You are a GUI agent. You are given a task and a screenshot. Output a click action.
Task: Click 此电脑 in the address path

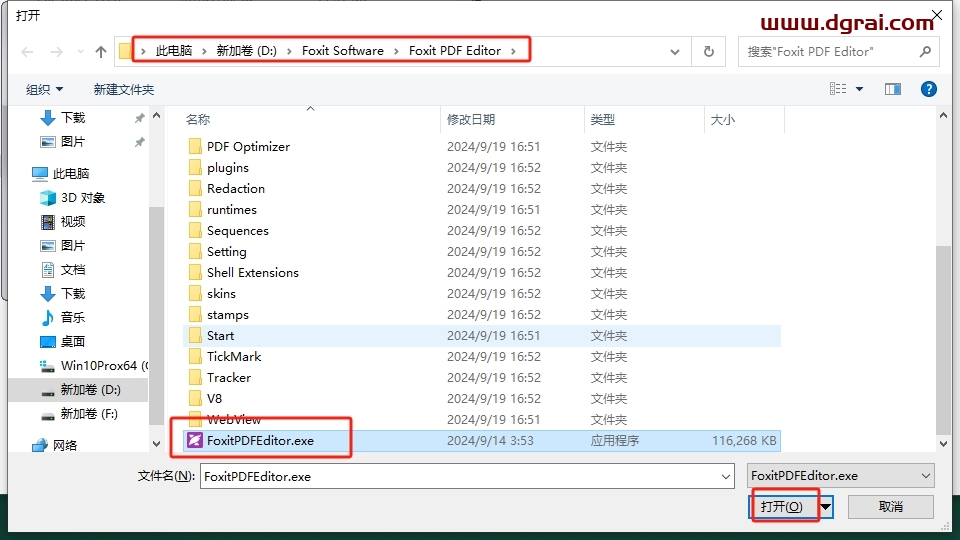pyautogui.click(x=173, y=51)
